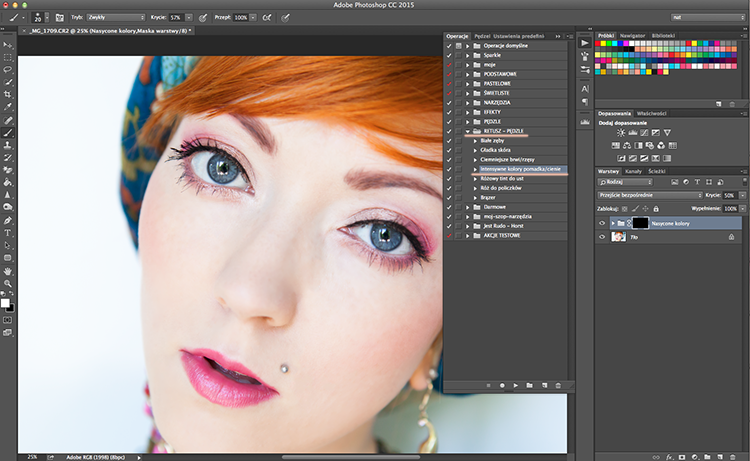Pick the red swatch in Próbki

click(598, 44)
